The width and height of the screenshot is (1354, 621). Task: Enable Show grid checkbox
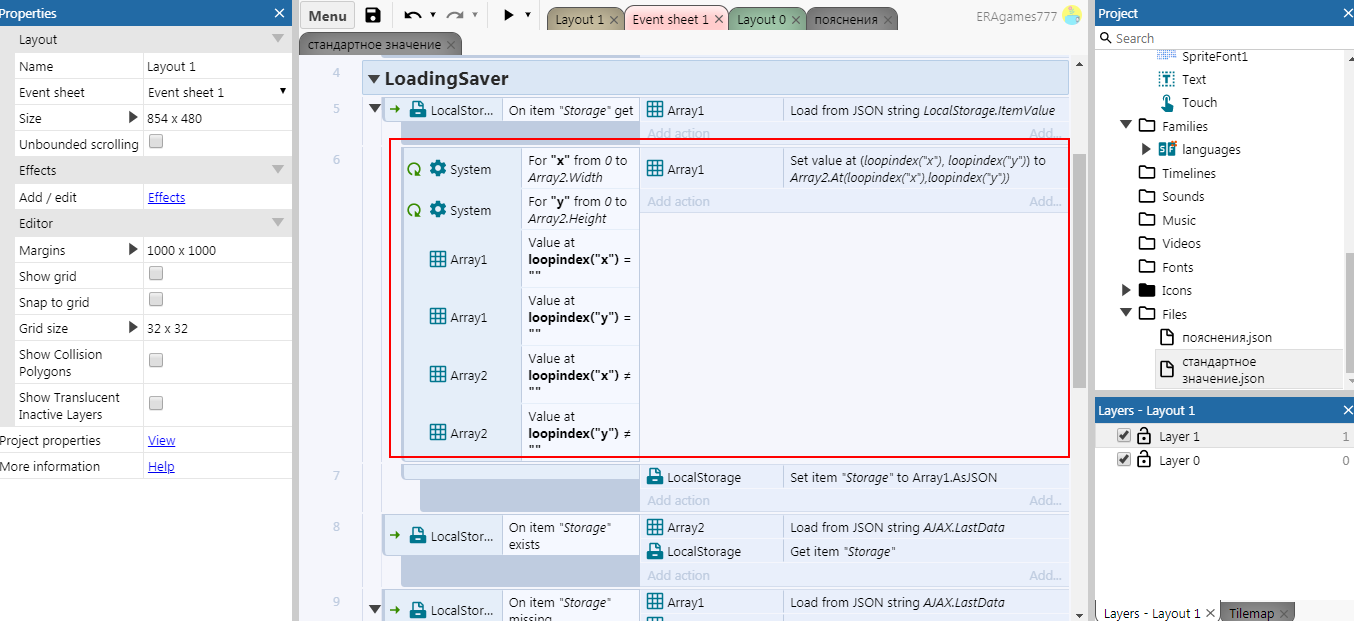[155, 273]
